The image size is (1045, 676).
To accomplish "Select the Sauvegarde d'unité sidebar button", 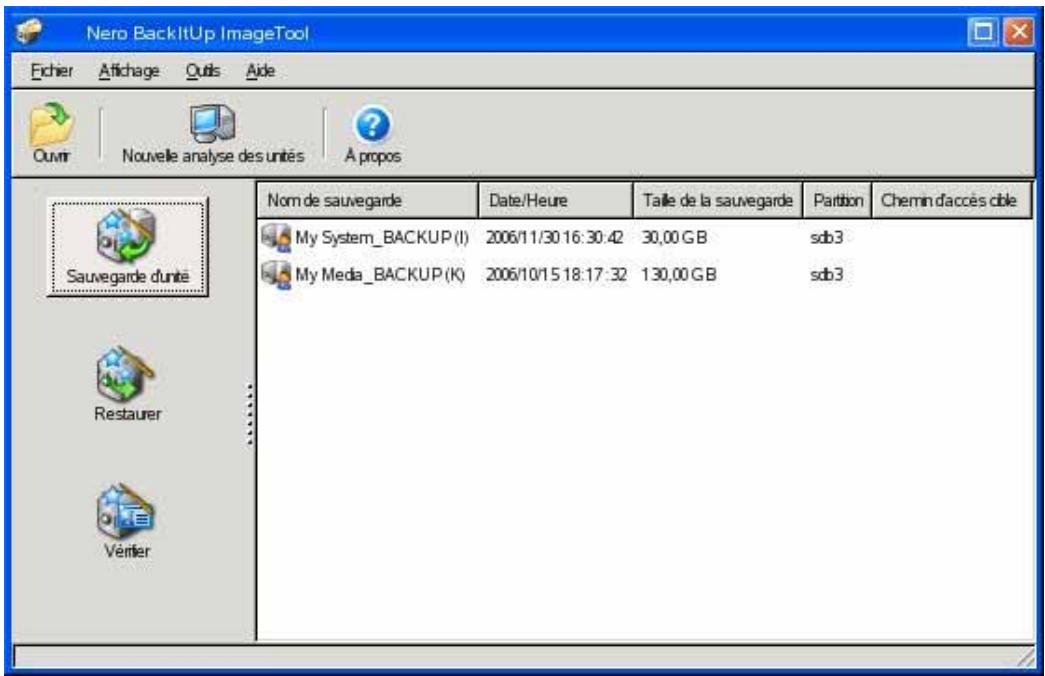I will point(127,247).
